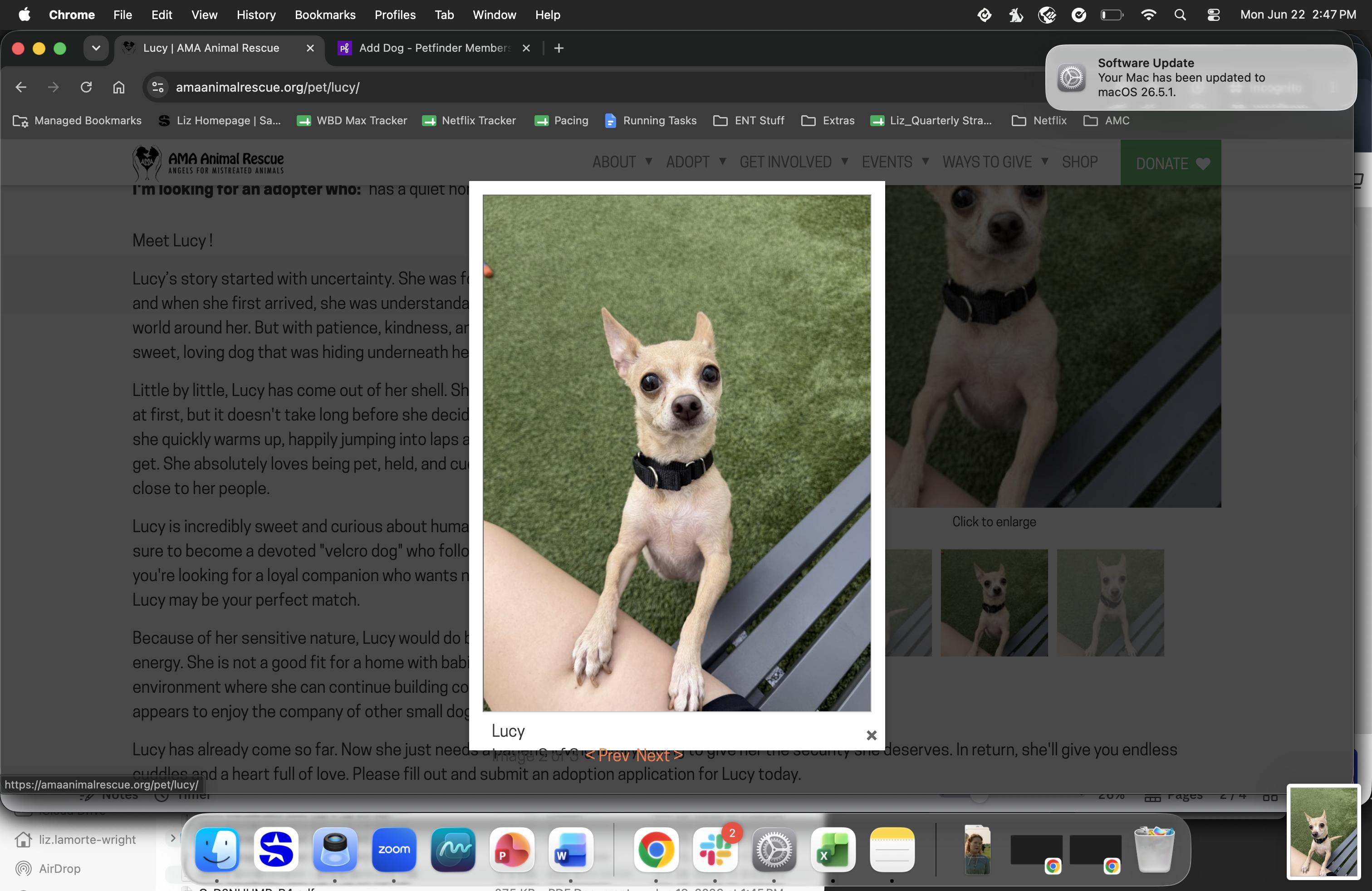Go back with Chrome's back arrow

tap(21, 87)
